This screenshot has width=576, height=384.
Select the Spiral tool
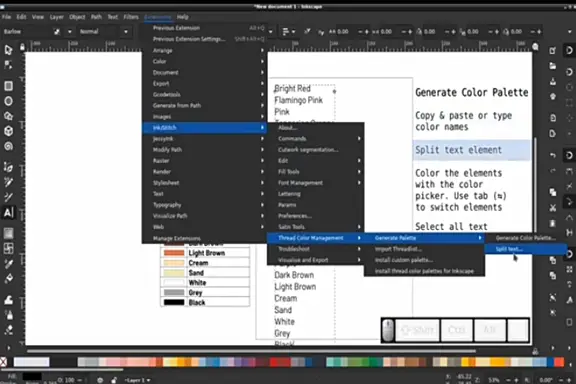click(8, 146)
